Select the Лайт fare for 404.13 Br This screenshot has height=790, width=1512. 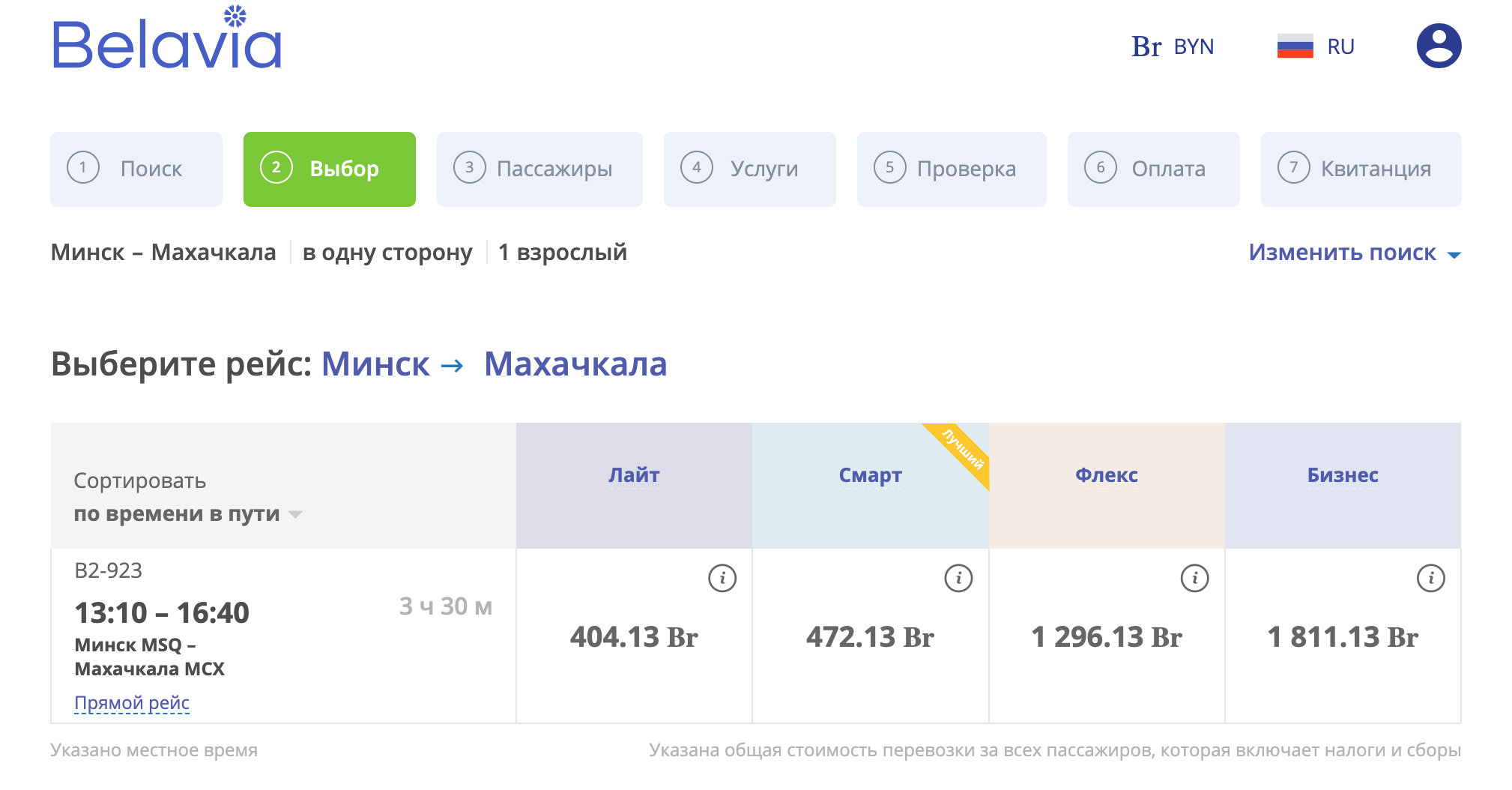point(634,637)
